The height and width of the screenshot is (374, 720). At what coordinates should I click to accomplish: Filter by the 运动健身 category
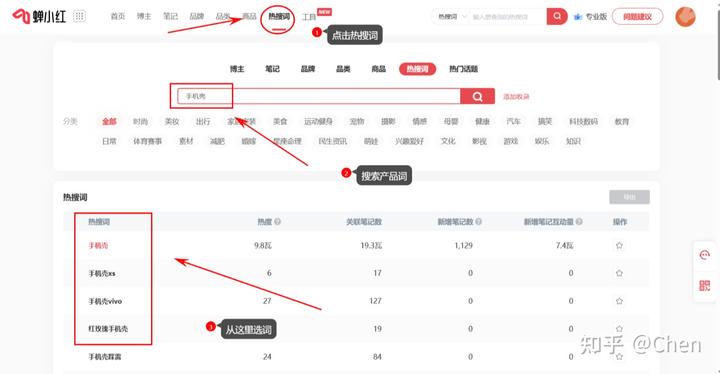coord(318,122)
